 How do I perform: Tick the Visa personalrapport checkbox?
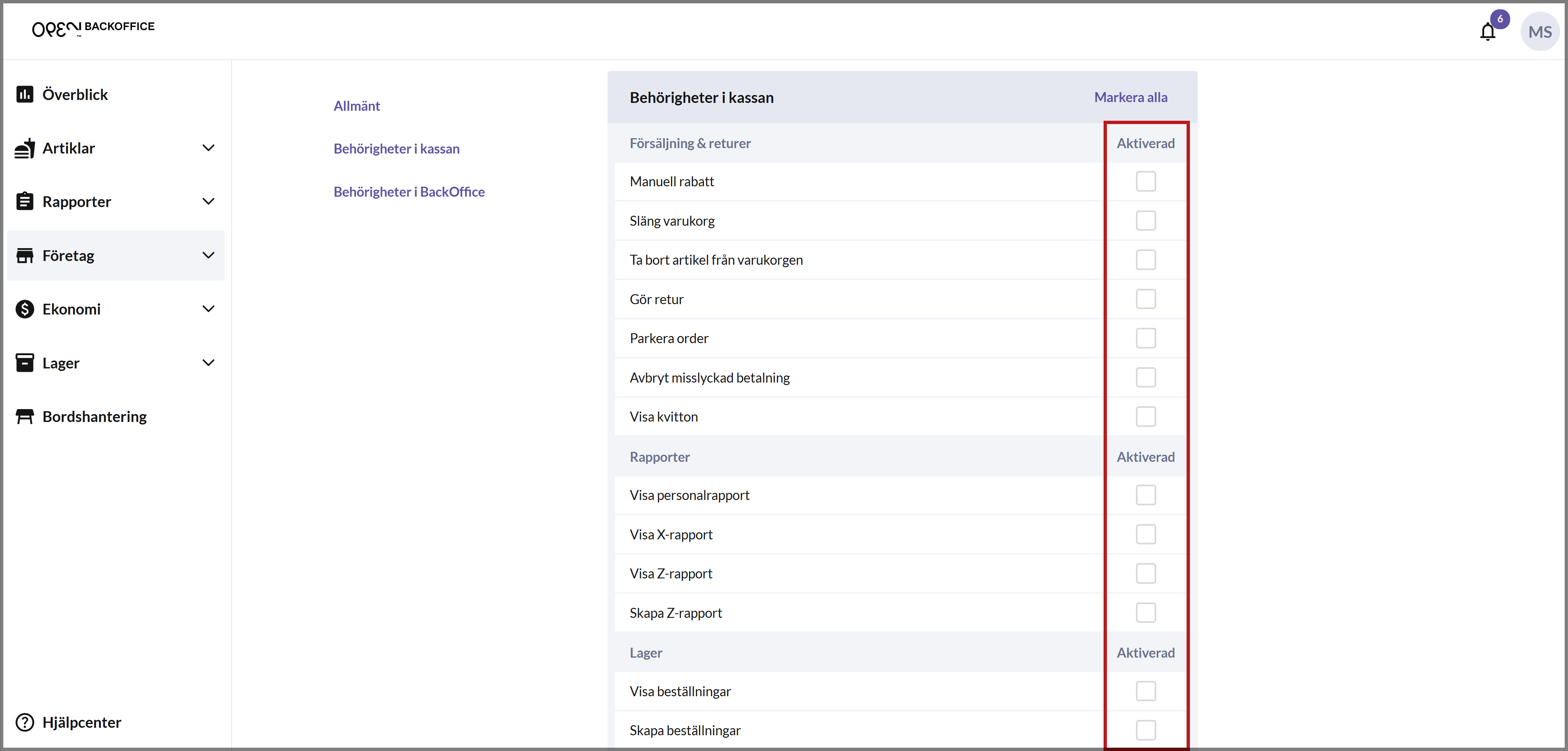[x=1145, y=495]
